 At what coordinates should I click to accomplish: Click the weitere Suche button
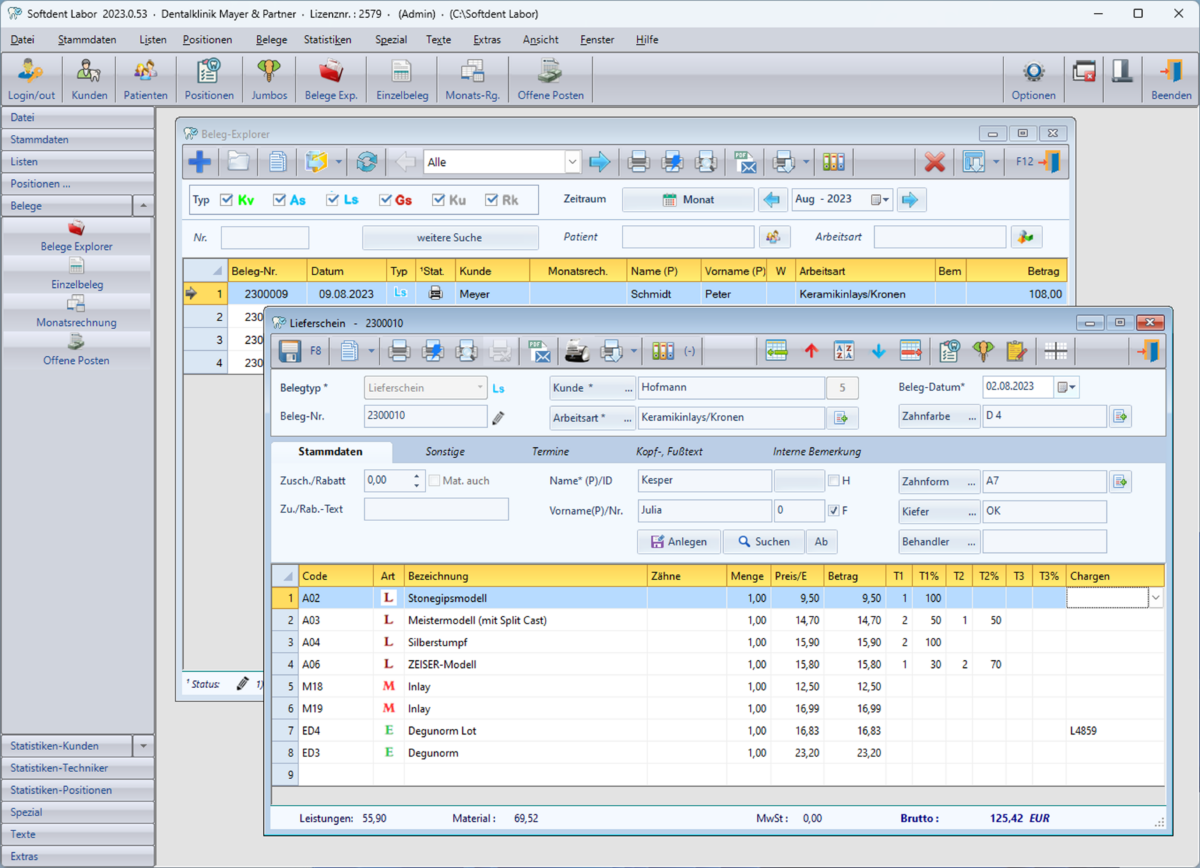click(449, 238)
